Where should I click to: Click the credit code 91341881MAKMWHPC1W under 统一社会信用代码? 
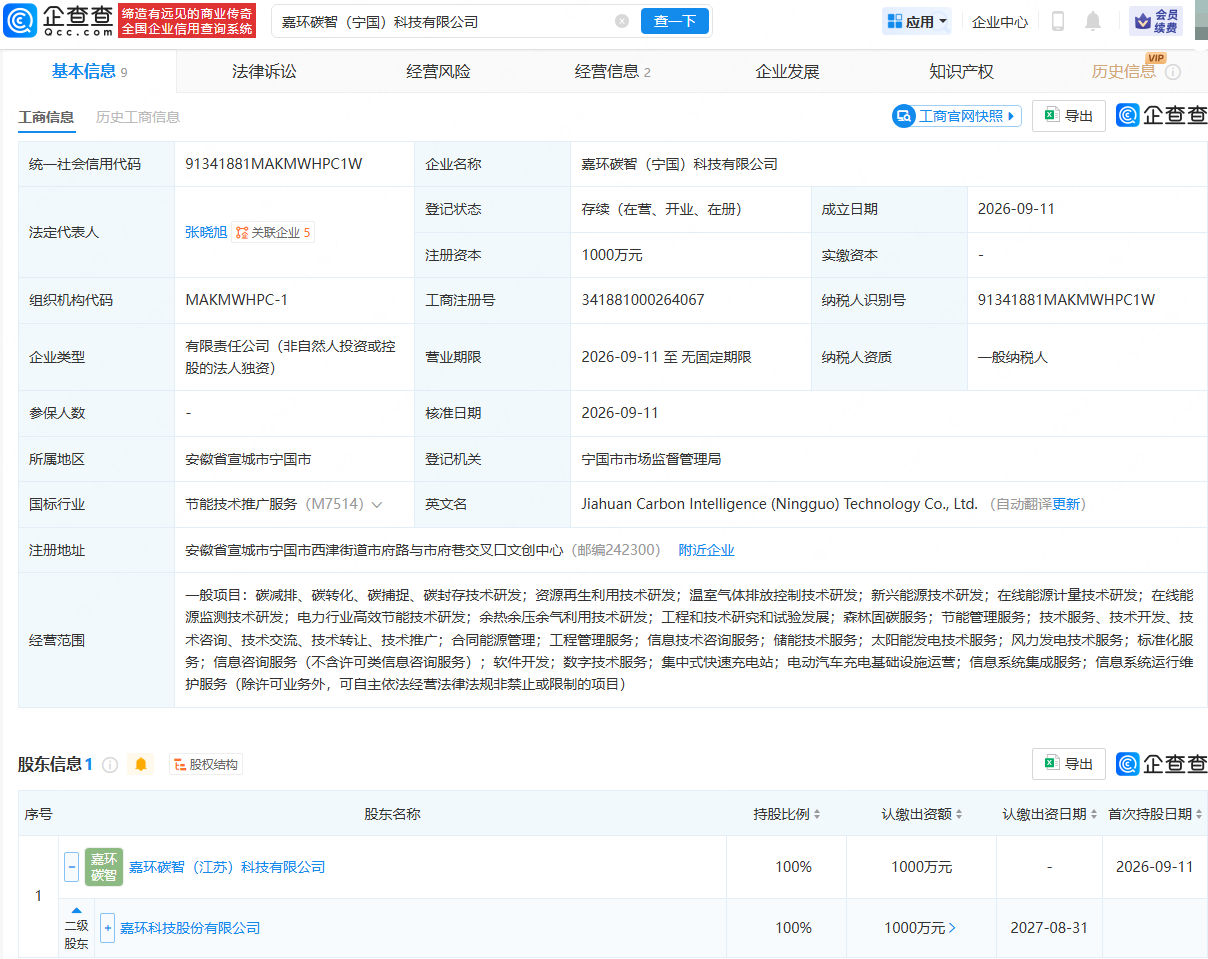point(274,164)
